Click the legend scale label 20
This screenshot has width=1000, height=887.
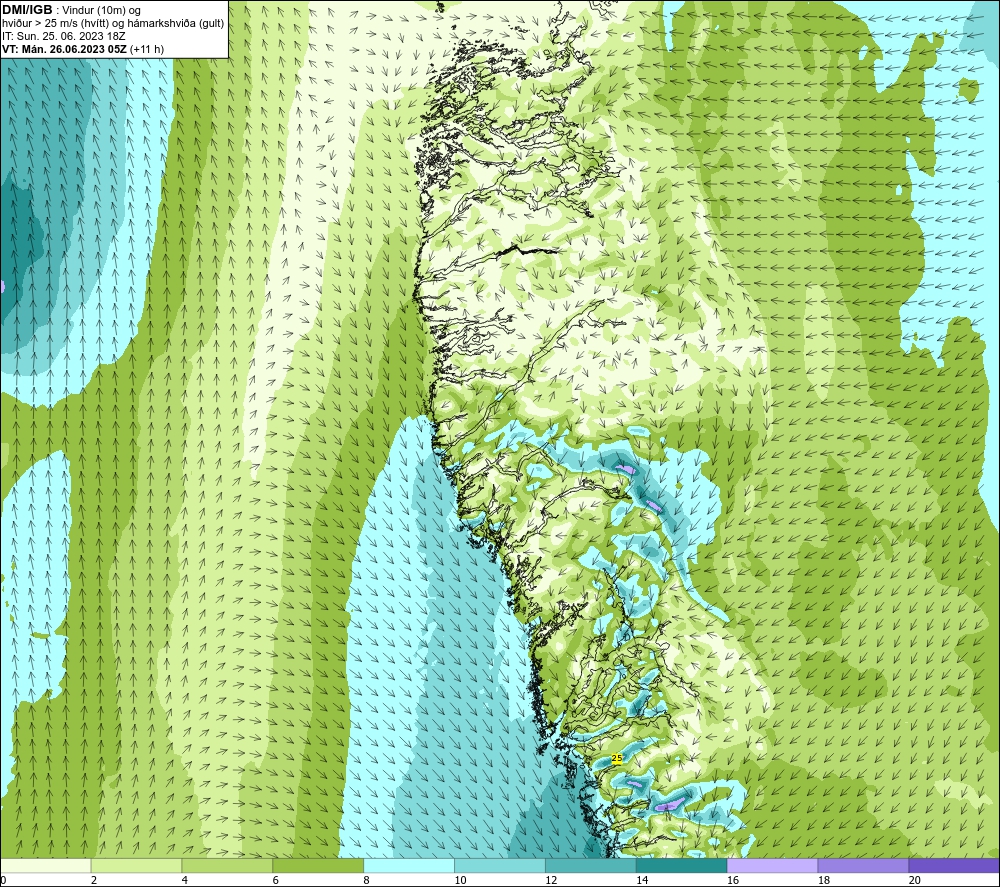915,881
